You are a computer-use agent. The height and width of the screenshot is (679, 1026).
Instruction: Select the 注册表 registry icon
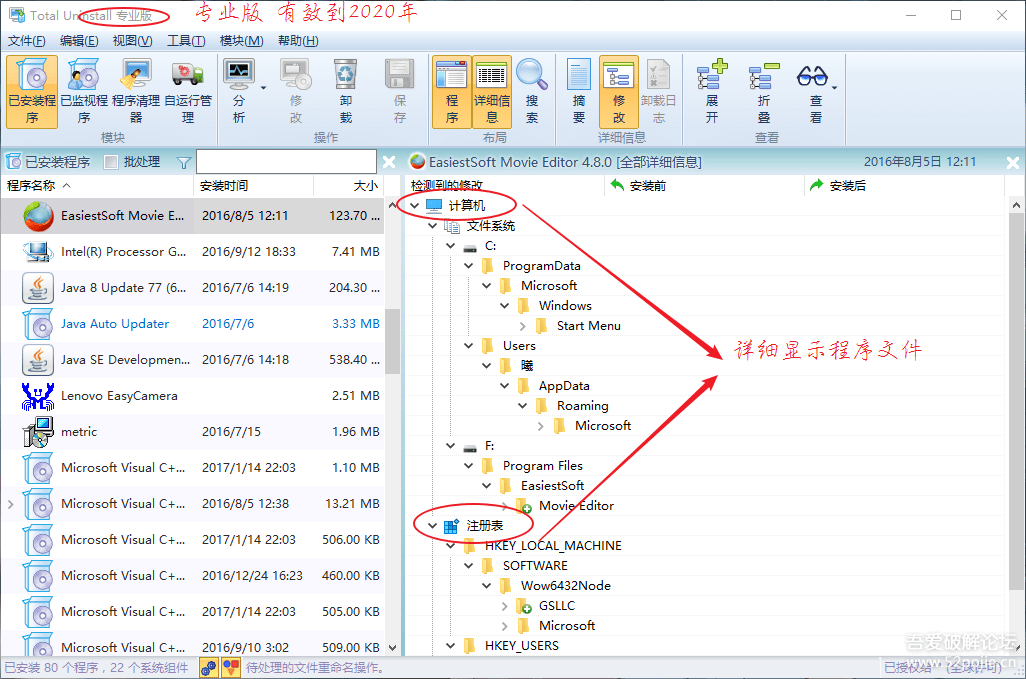[x=451, y=526]
